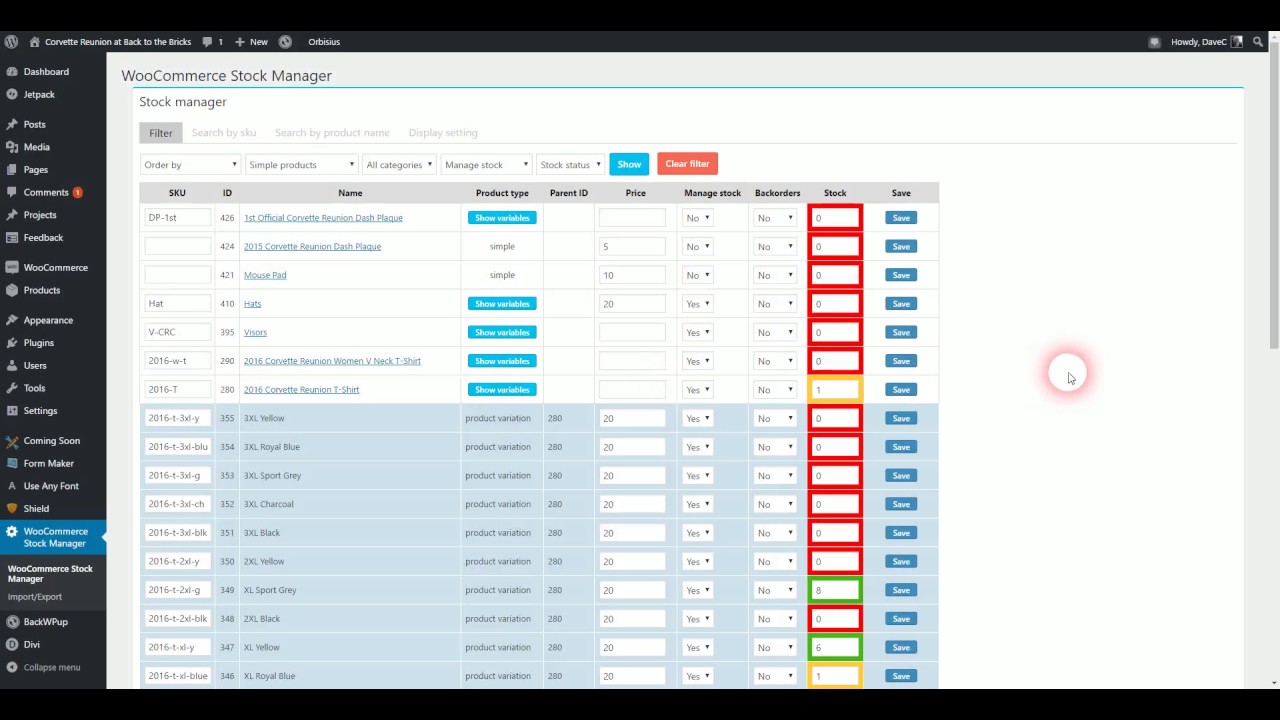Save the Mouse Pad row
Screen dimensions: 1280x720
[x=901, y=275]
